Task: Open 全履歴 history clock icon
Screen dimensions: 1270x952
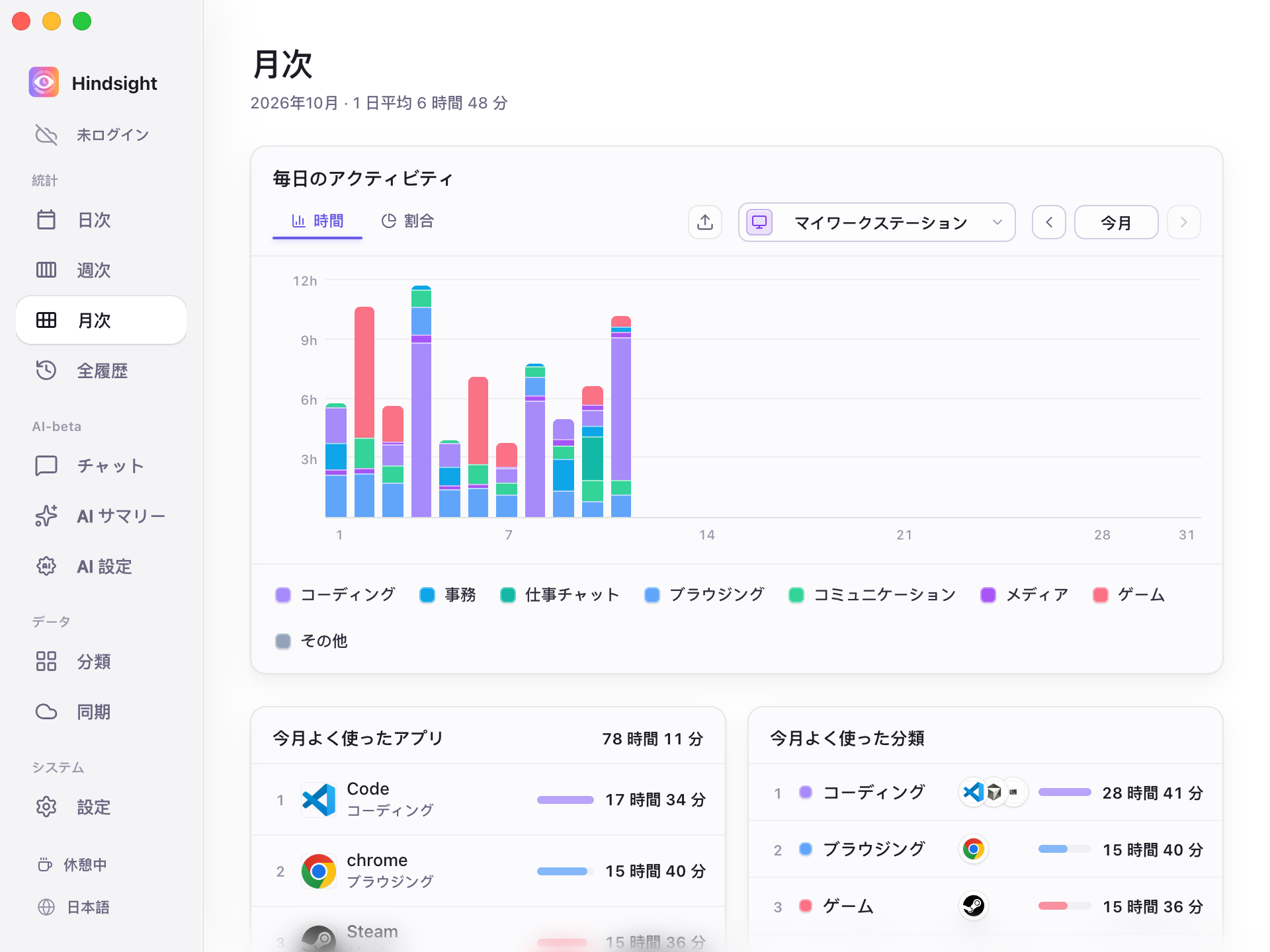Action: click(x=46, y=370)
